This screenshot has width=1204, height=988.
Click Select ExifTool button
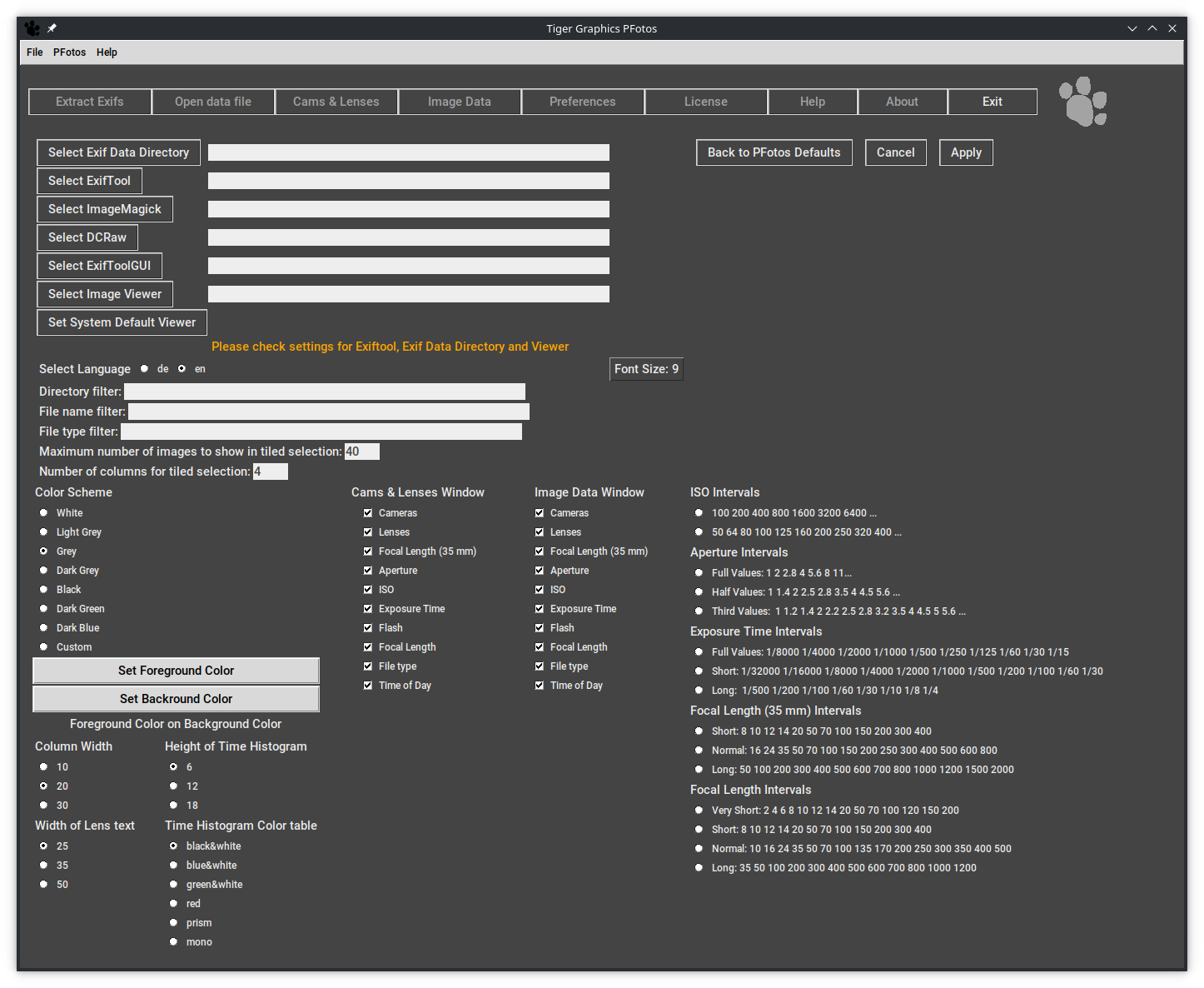pos(89,181)
